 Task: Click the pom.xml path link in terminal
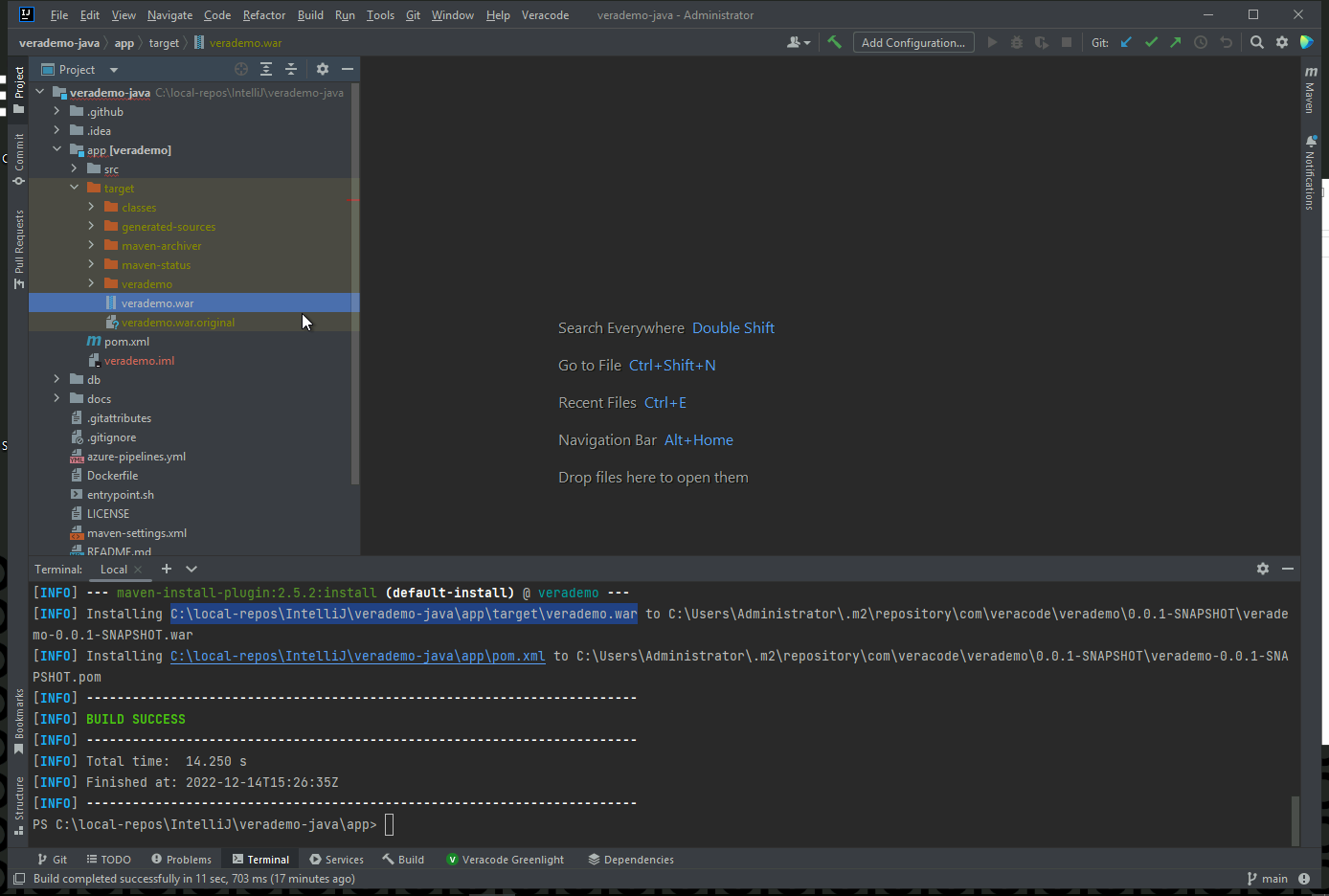(x=358, y=656)
